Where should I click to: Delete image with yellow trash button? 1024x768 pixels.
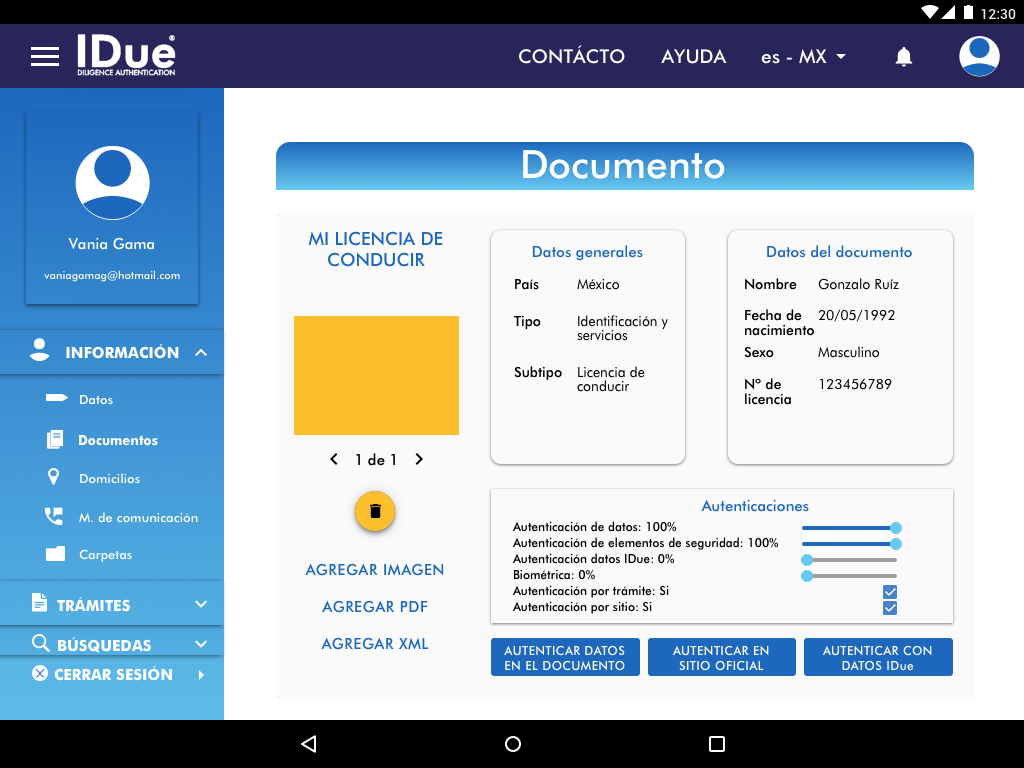pyautogui.click(x=375, y=511)
